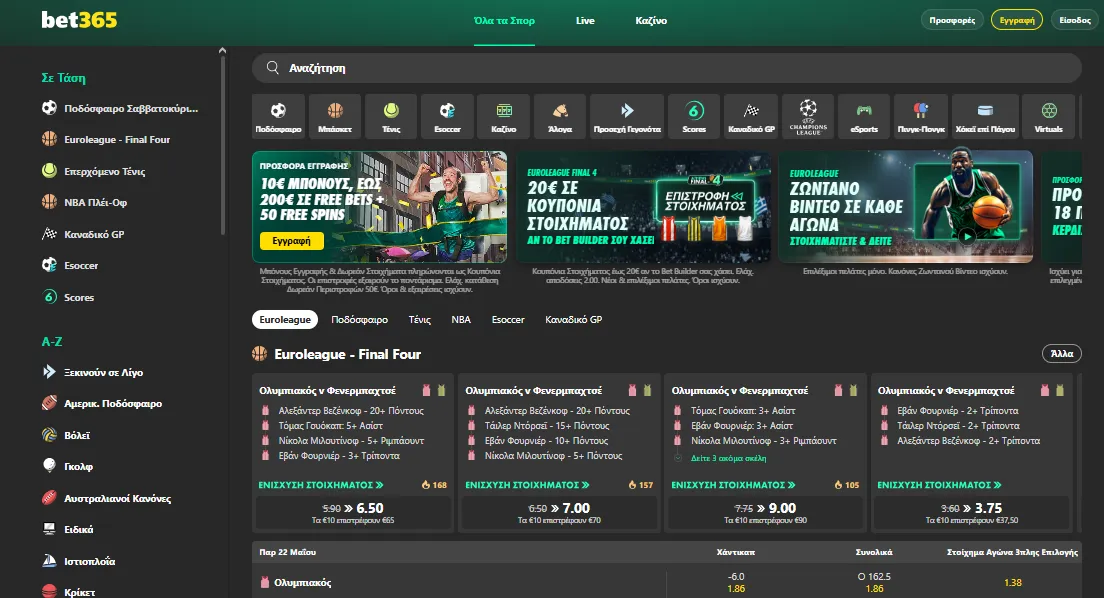Select the boosted 7.00 odds
The height and width of the screenshot is (598, 1104).
pyautogui.click(x=559, y=512)
